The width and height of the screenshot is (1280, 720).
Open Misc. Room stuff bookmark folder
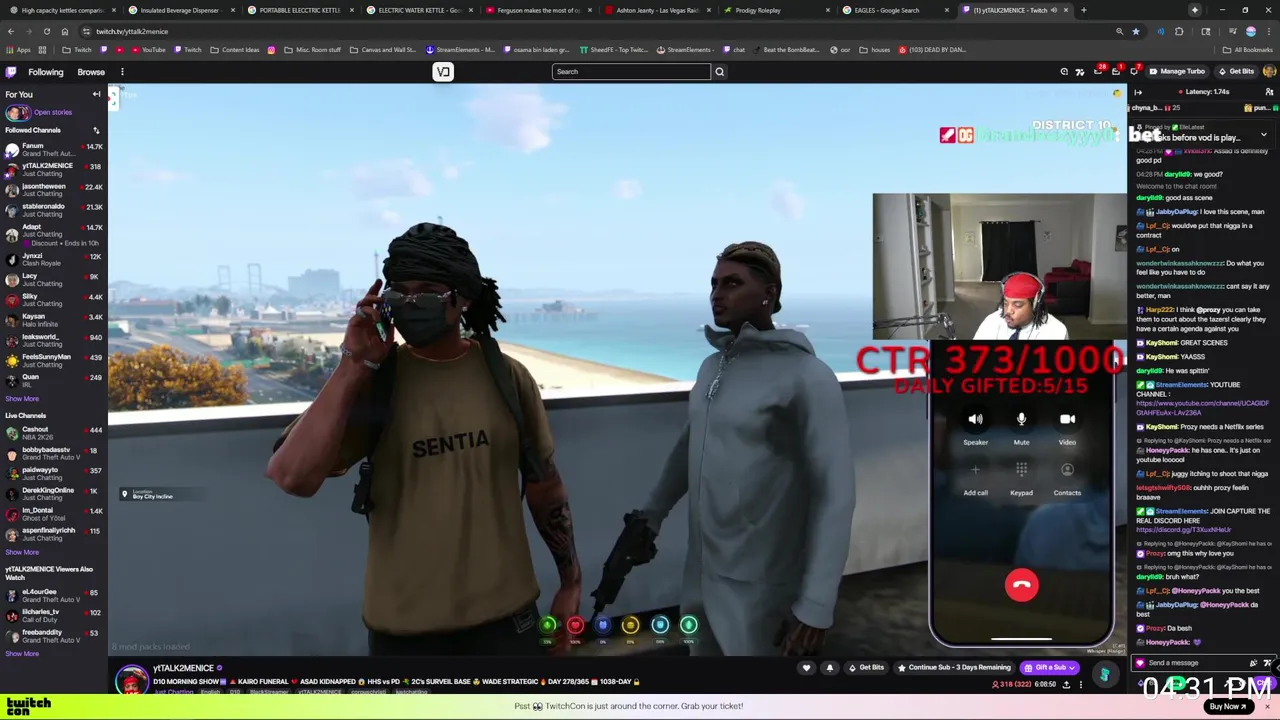312,49
